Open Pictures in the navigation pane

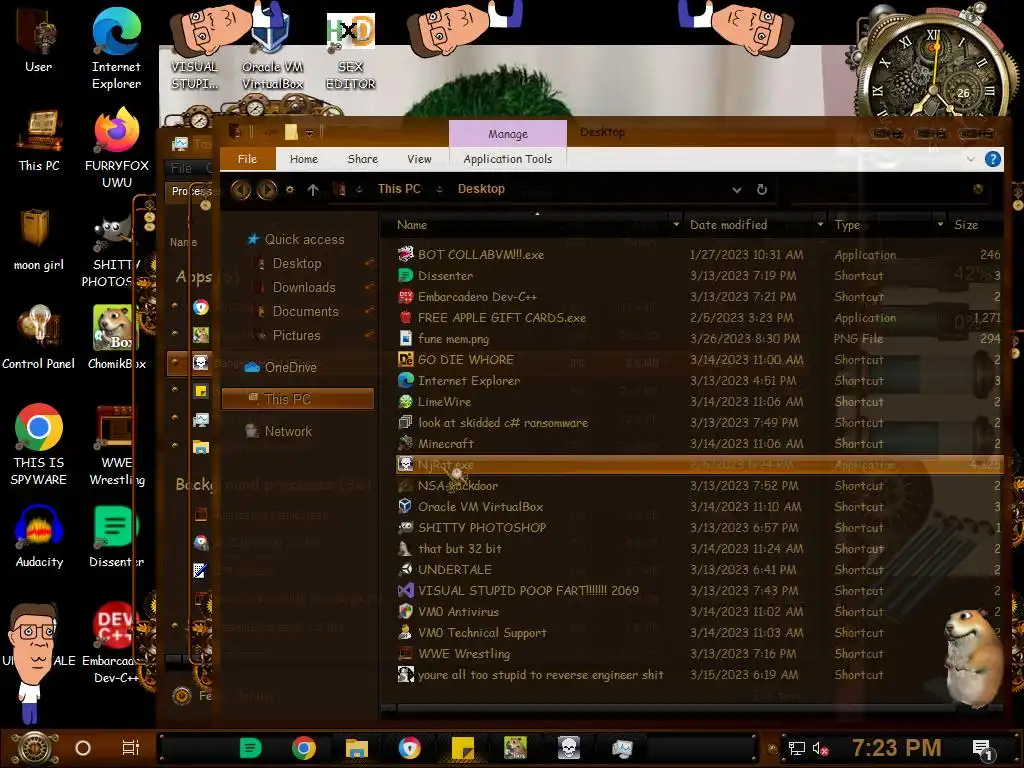point(296,335)
